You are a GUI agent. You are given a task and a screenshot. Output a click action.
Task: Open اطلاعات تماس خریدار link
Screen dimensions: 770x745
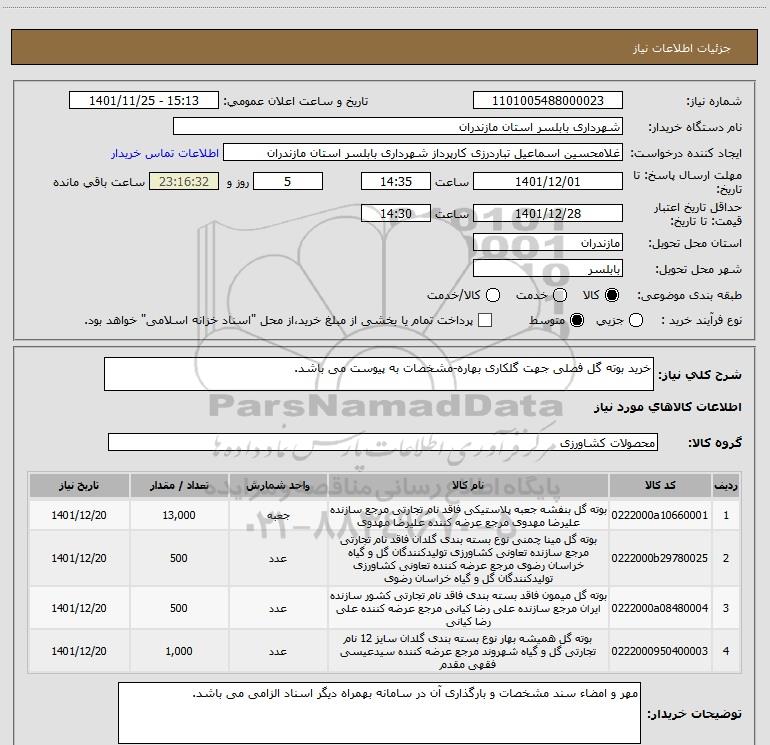pyautogui.click(x=165, y=153)
